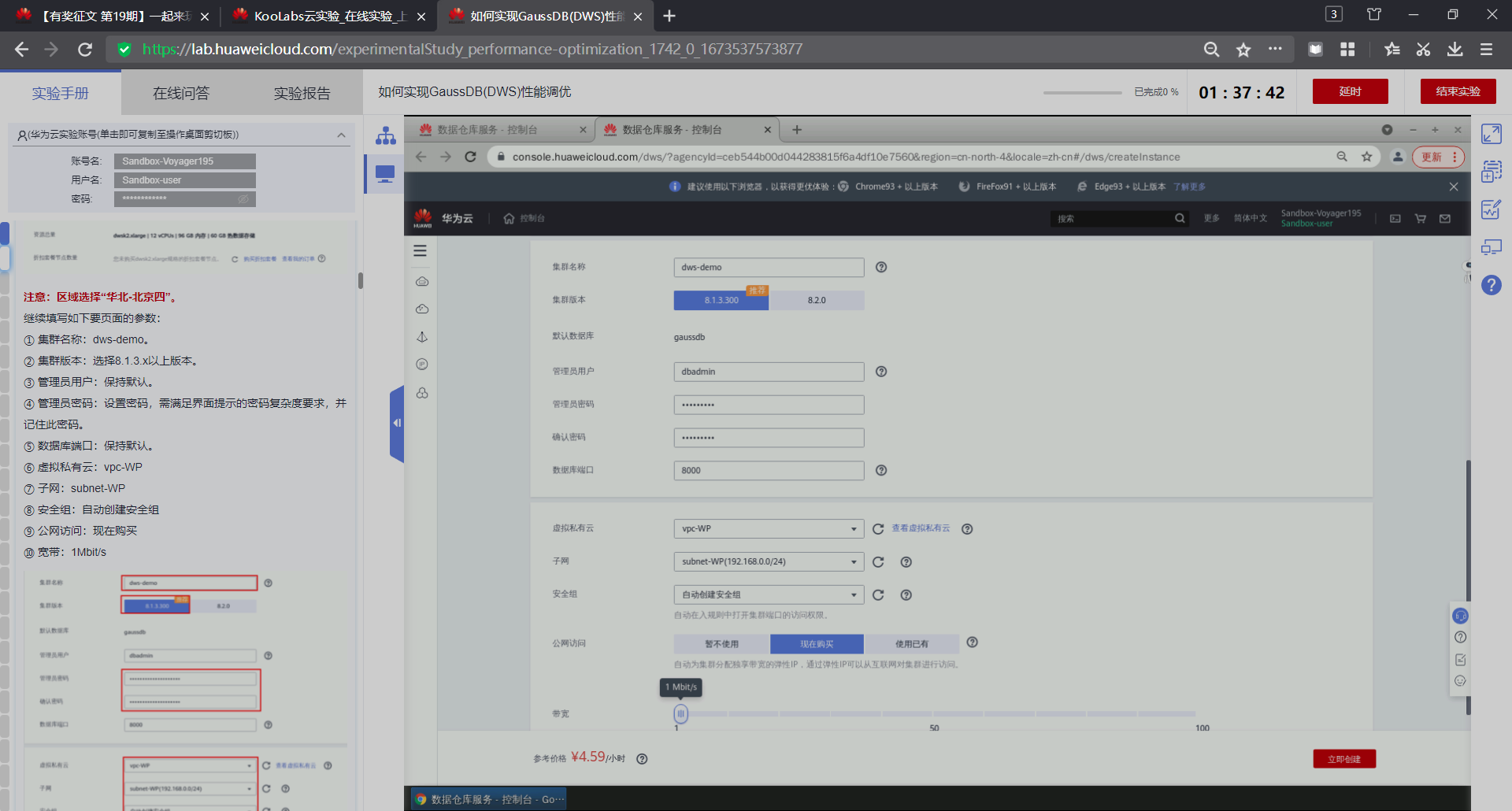Open the network topology icon in lab sidebar
The width and height of the screenshot is (1512, 811).
click(x=385, y=135)
